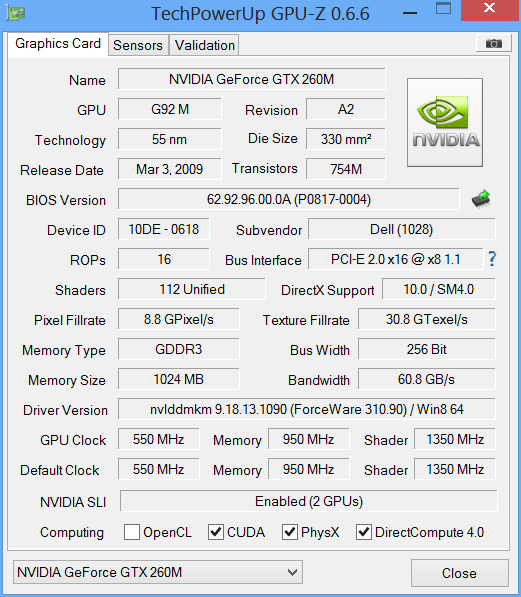Toggle the CUDA checkbox

click(216, 532)
